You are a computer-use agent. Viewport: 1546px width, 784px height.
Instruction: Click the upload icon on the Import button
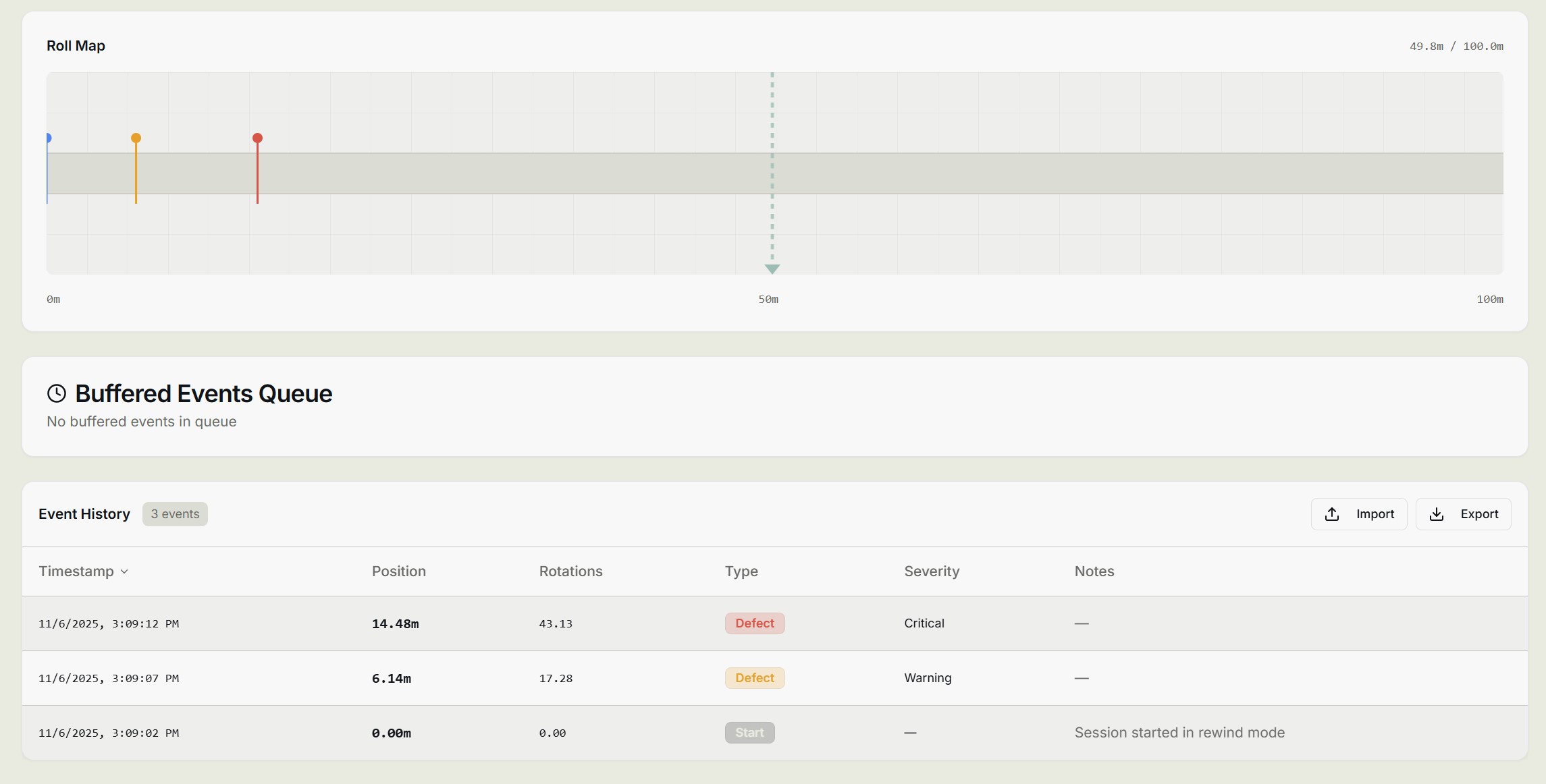tap(1332, 514)
